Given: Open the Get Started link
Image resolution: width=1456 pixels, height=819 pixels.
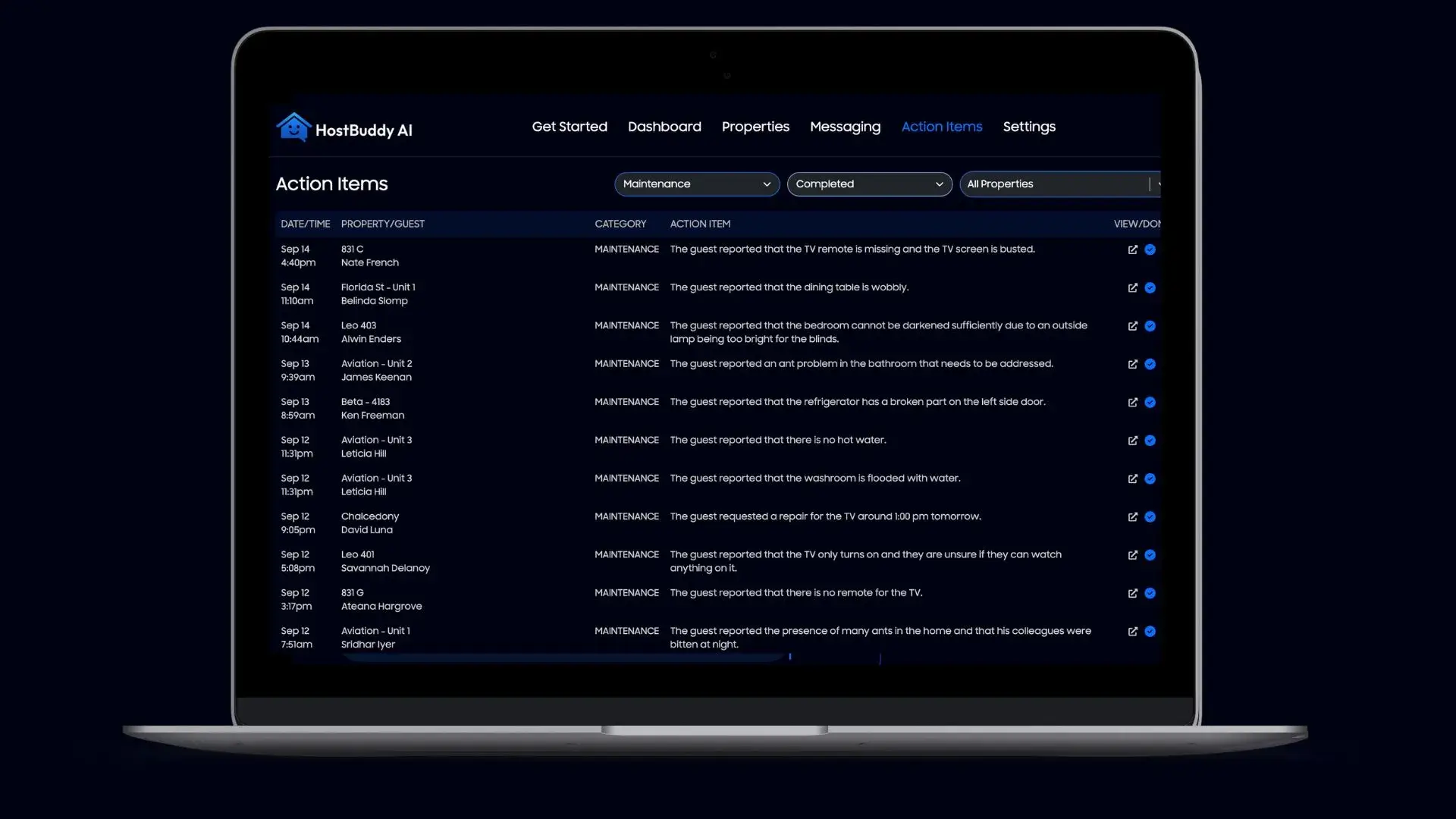Looking at the screenshot, I should [570, 127].
